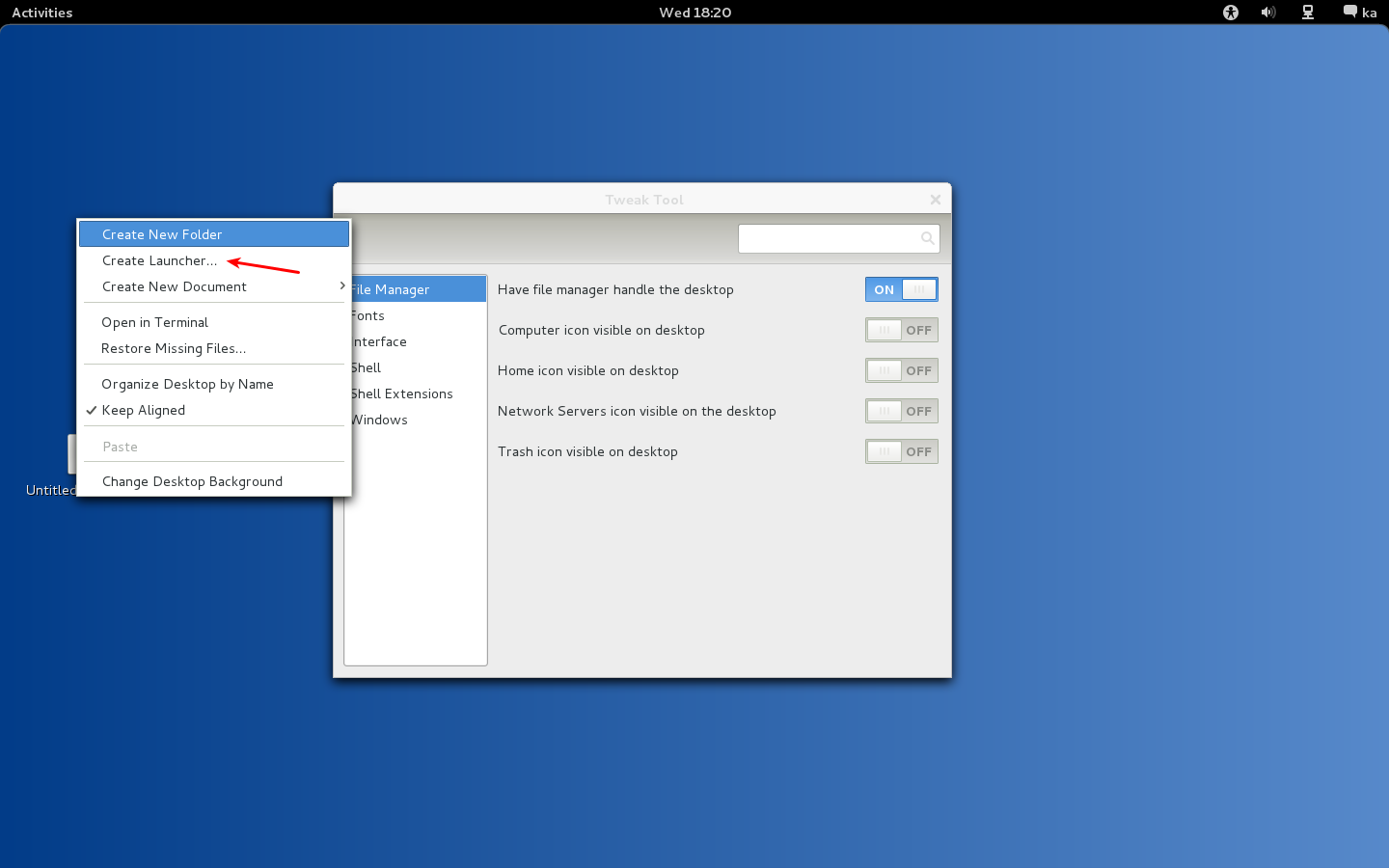Select Open in Terminal

(x=154, y=322)
